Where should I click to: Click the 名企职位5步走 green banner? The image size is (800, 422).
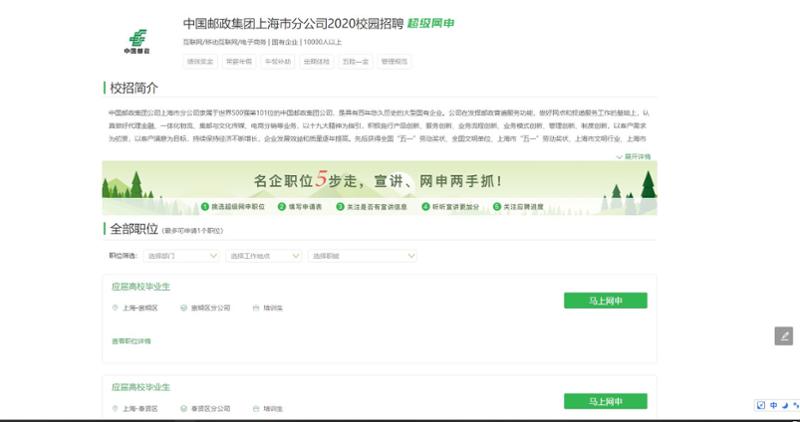(x=379, y=184)
